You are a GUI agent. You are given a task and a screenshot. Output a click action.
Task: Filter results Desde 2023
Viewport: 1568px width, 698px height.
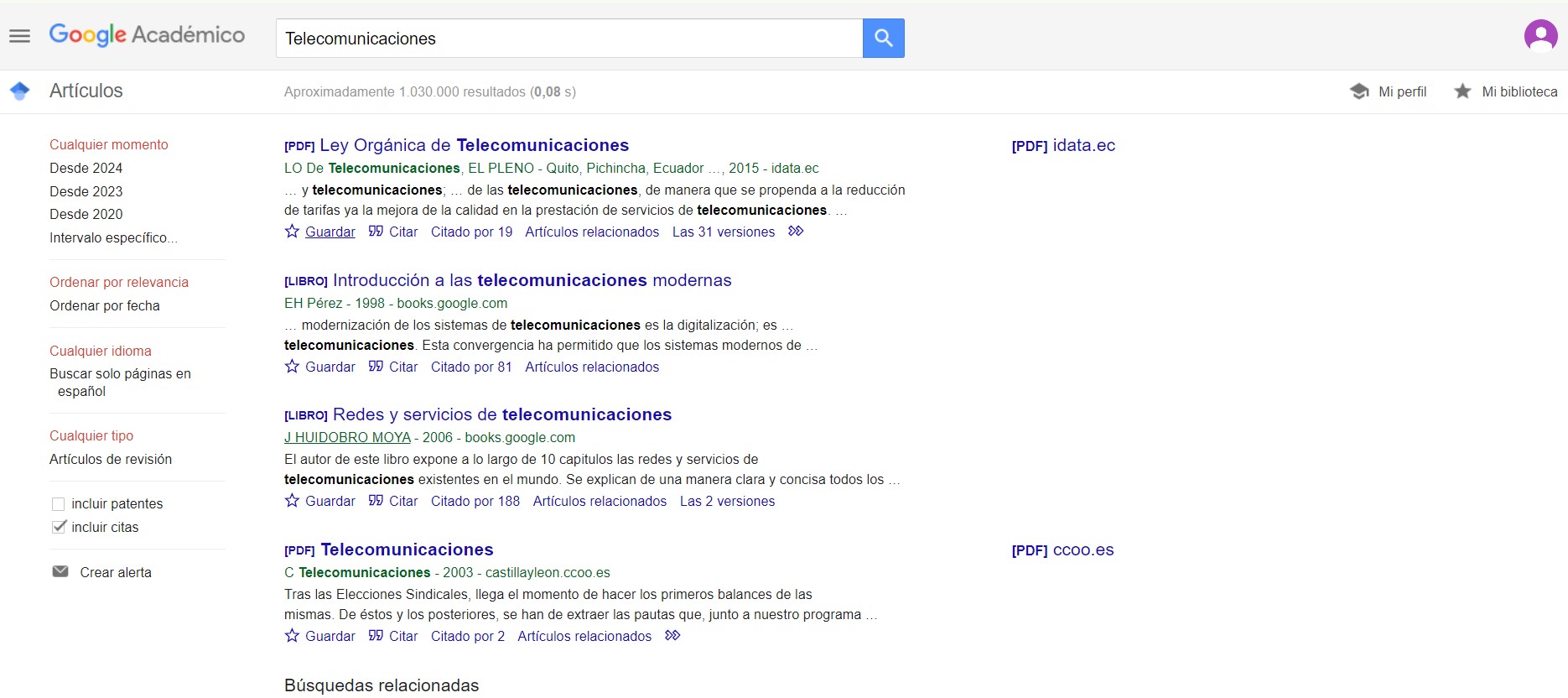86,191
